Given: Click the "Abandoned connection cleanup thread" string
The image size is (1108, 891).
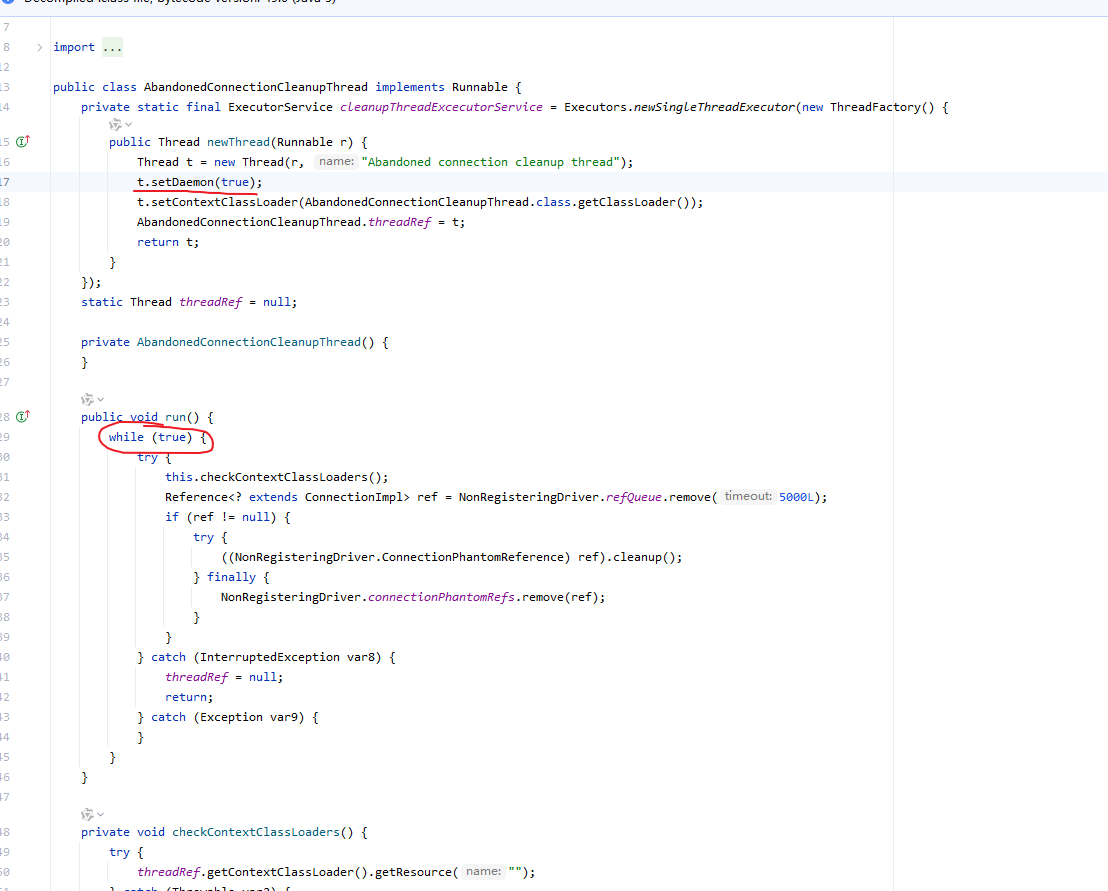Looking at the screenshot, I should [490, 163].
